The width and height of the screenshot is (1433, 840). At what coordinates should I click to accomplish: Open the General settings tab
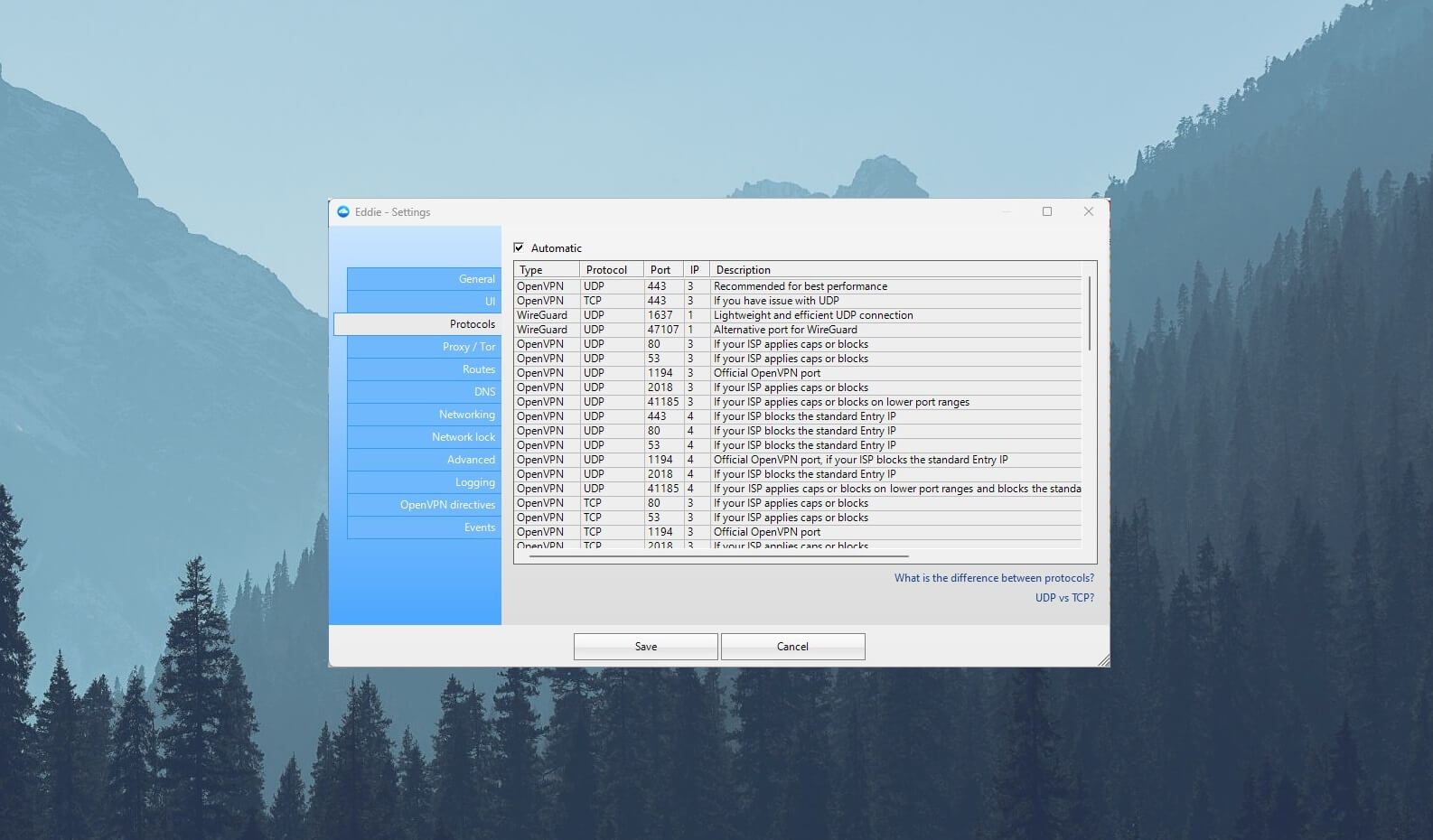point(424,279)
